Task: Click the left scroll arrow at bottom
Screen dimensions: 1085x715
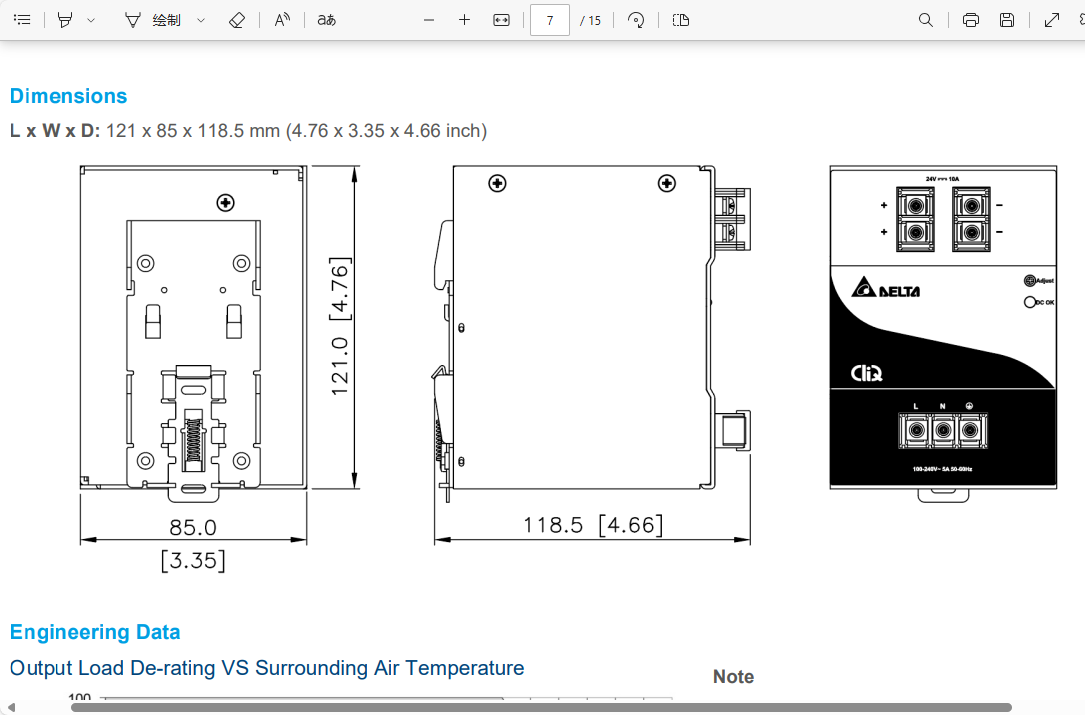Action: click(x=11, y=707)
